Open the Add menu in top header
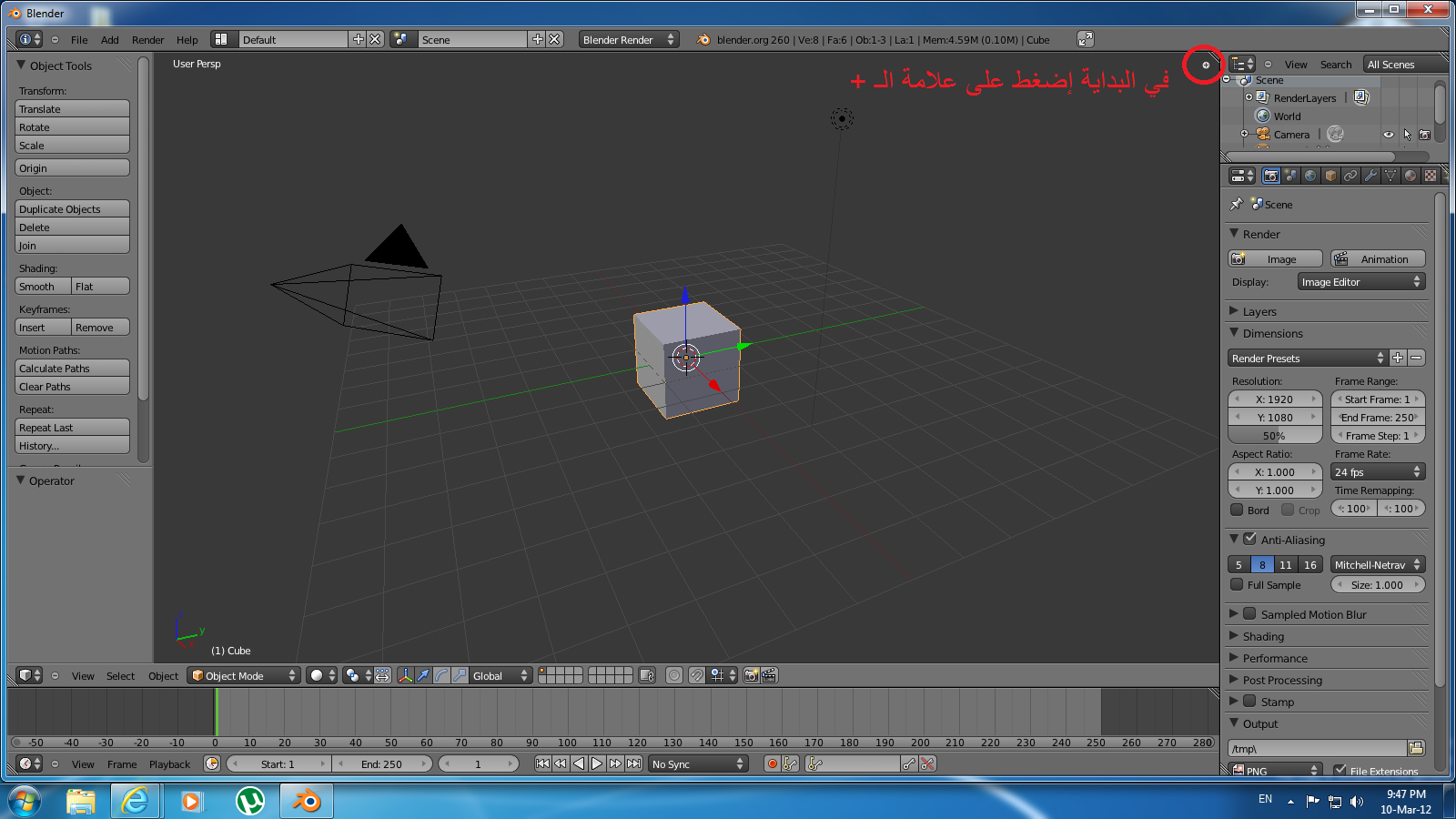1456x819 pixels. (109, 40)
